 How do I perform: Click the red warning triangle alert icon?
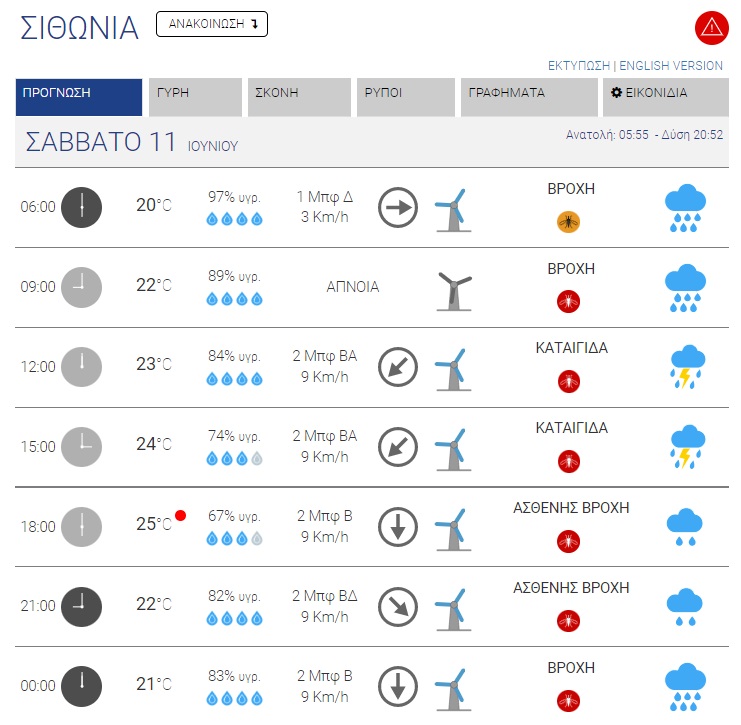point(710,27)
